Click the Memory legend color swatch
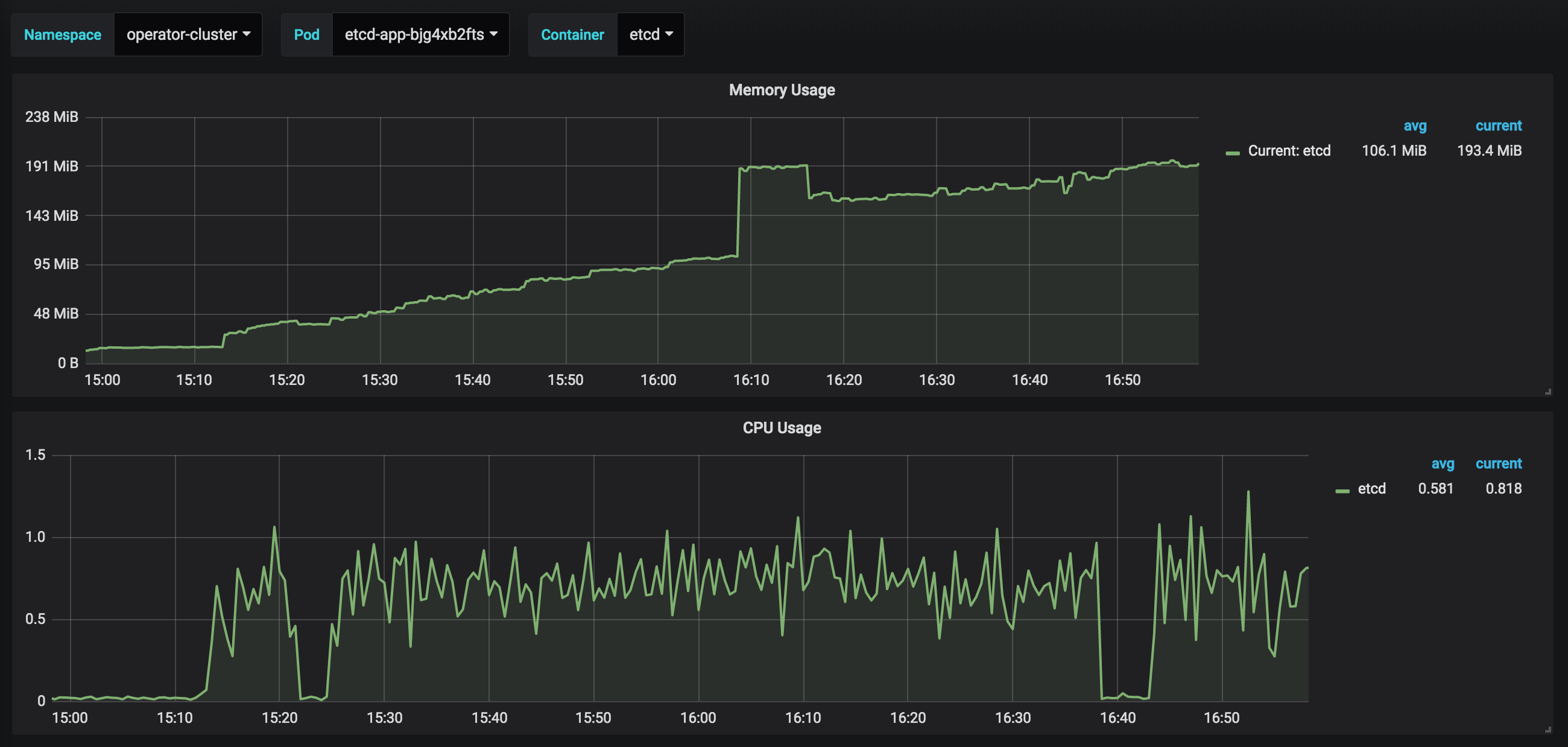 point(1233,153)
